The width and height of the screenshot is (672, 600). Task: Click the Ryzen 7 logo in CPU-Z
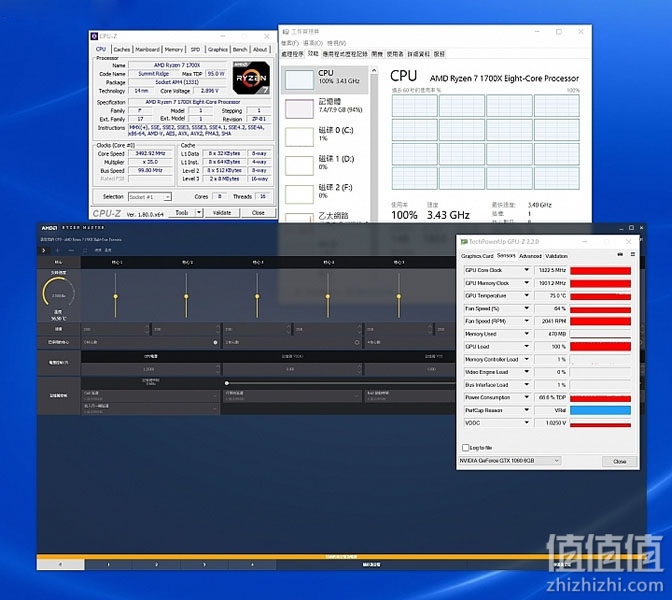click(251, 78)
